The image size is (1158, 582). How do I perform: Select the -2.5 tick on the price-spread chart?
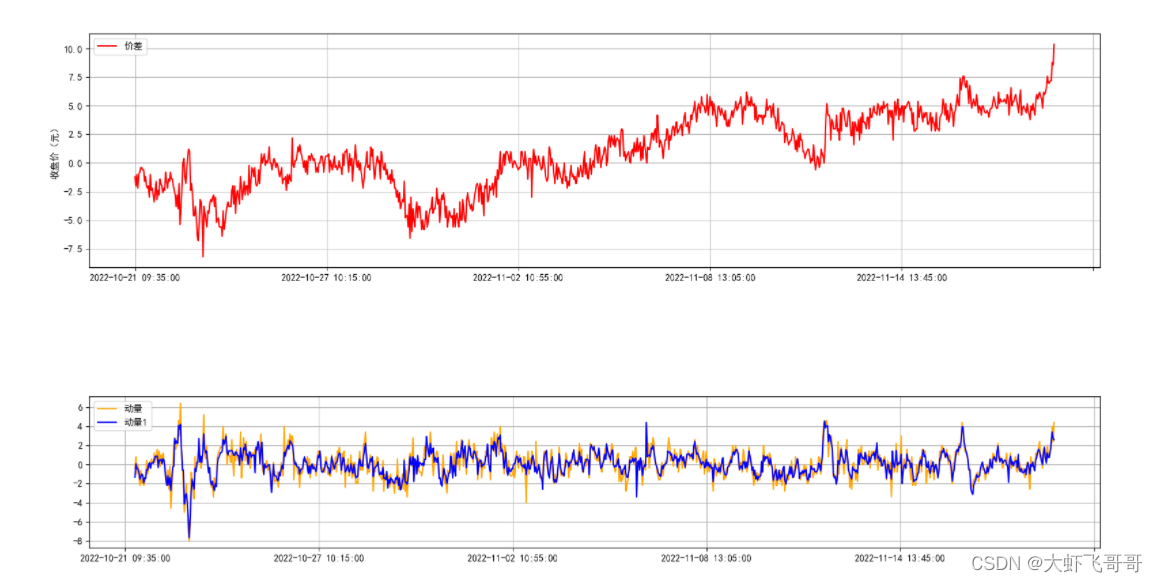[73, 192]
